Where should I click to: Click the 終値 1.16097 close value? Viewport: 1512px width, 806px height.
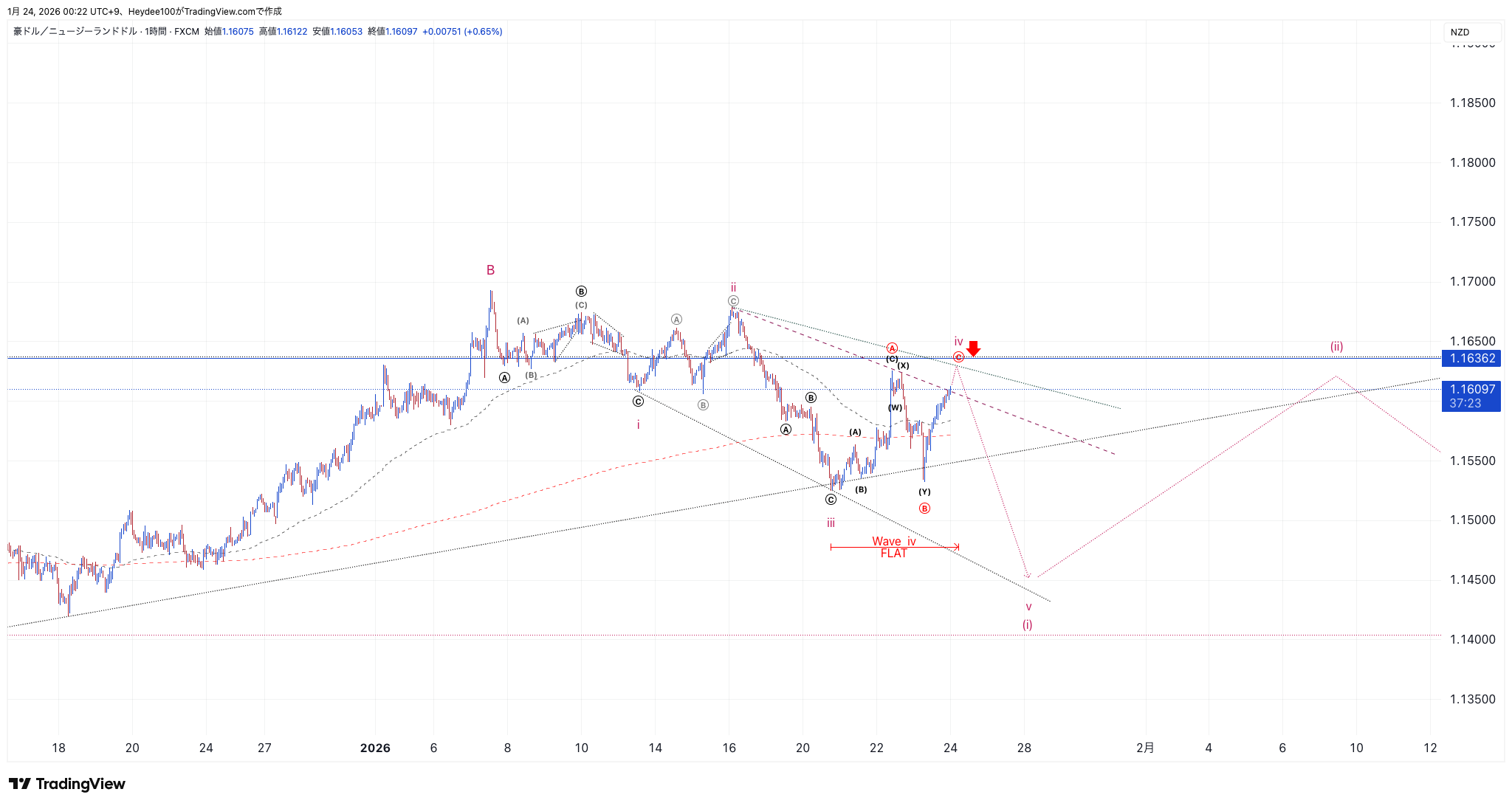tap(393, 32)
